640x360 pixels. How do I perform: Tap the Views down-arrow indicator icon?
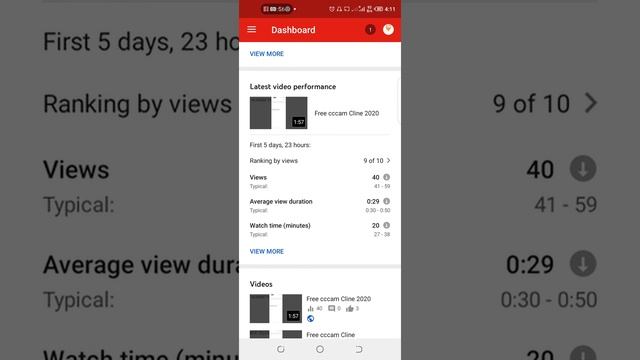pos(387,177)
